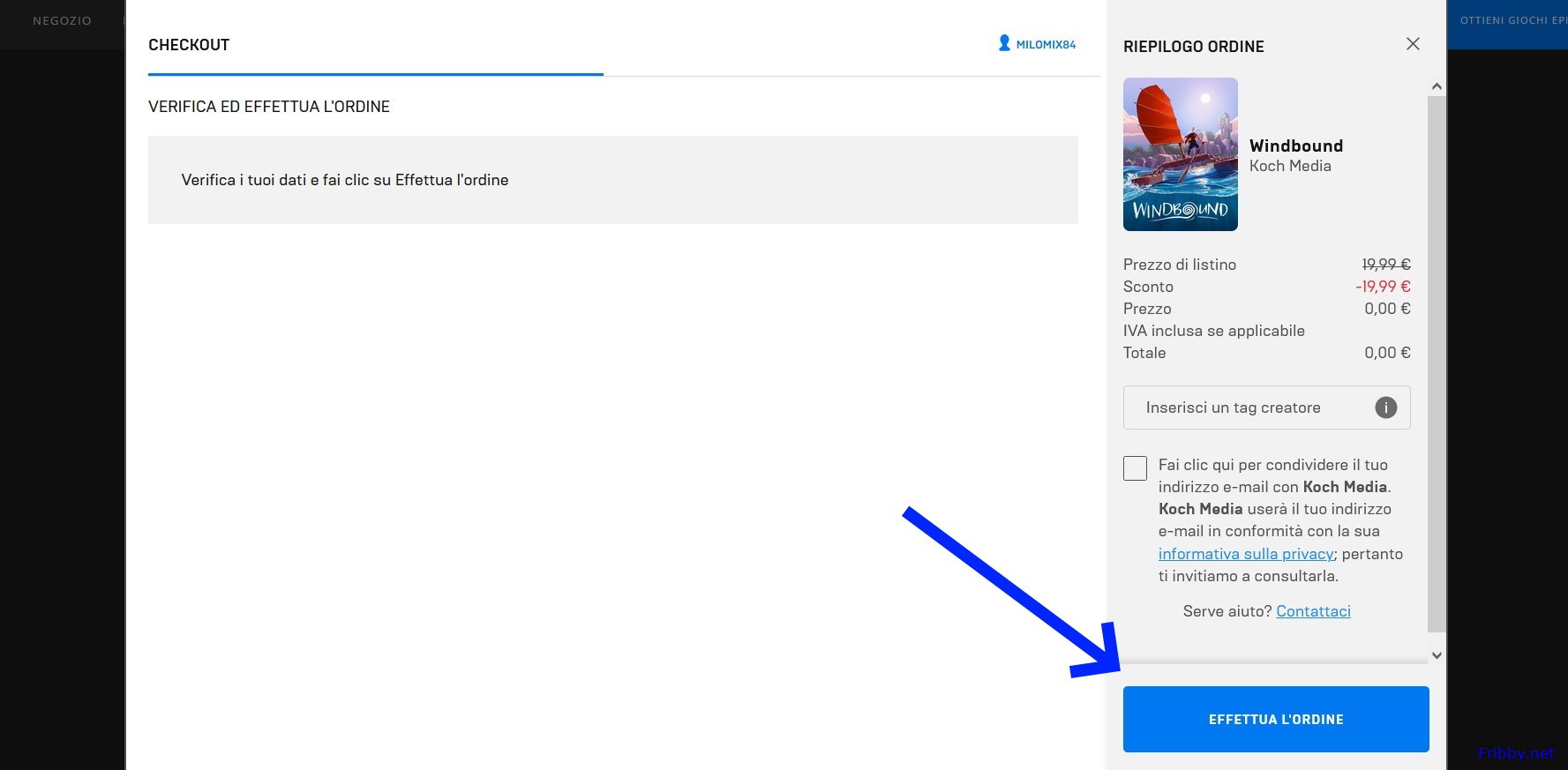Click the scrollbar down arrow in order summary
1568x770 pixels.
click(1437, 655)
